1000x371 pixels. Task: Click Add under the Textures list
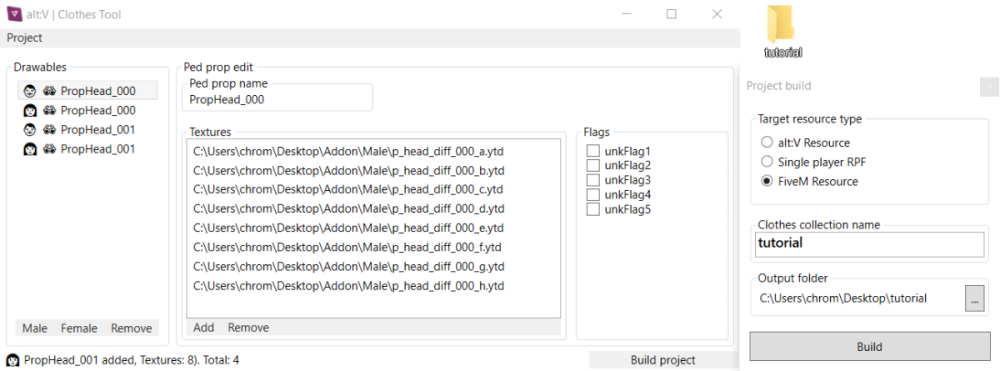pyautogui.click(x=204, y=328)
